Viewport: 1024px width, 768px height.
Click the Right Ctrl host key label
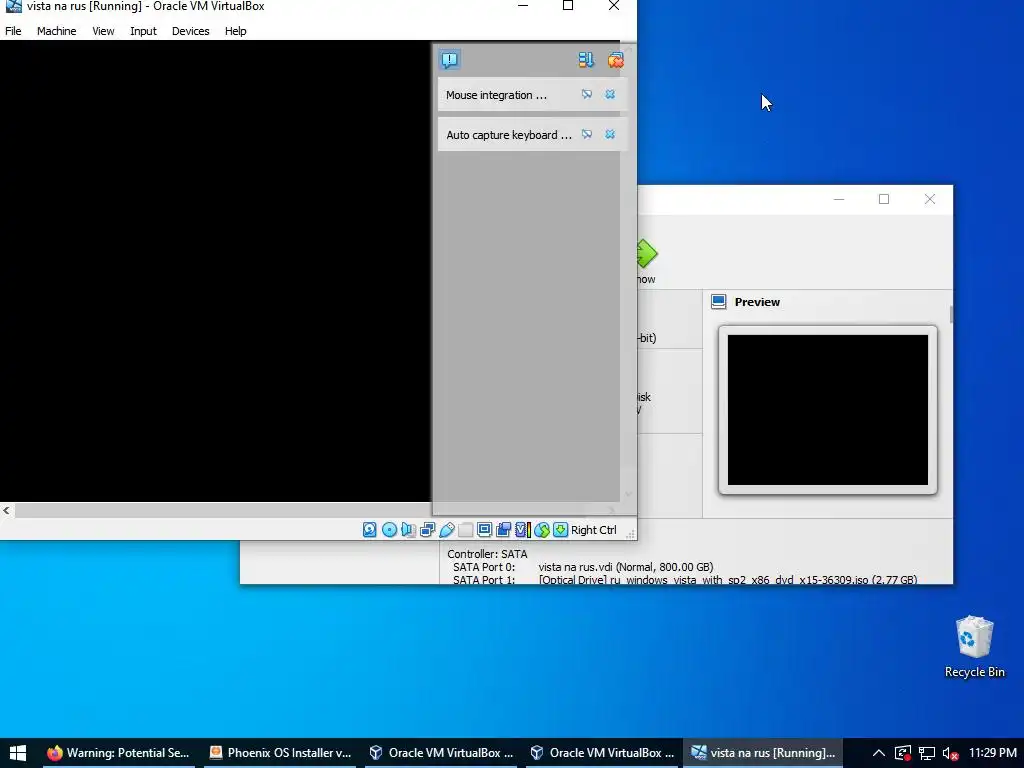click(x=594, y=530)
